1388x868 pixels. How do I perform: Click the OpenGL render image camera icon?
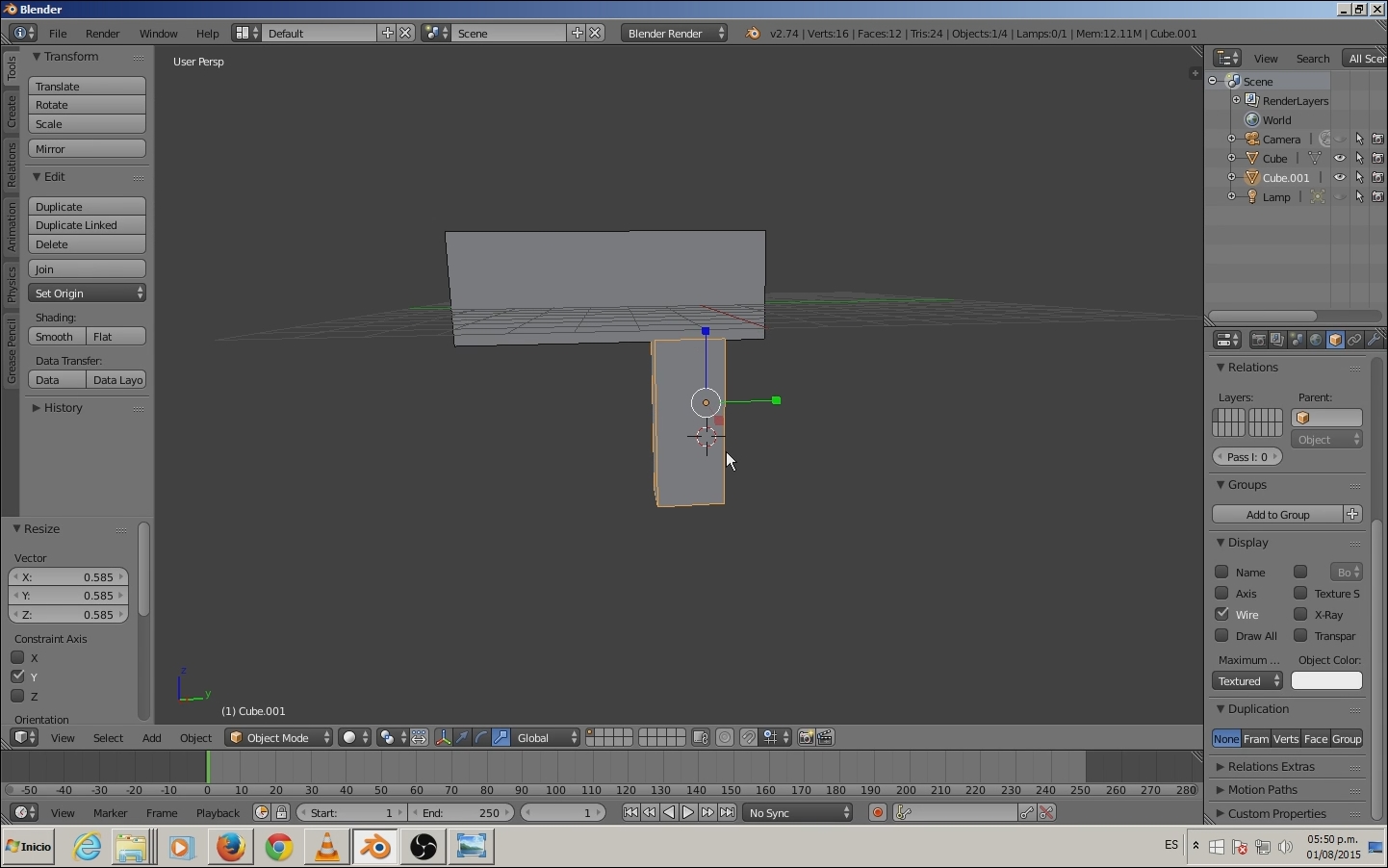point(807,738)
